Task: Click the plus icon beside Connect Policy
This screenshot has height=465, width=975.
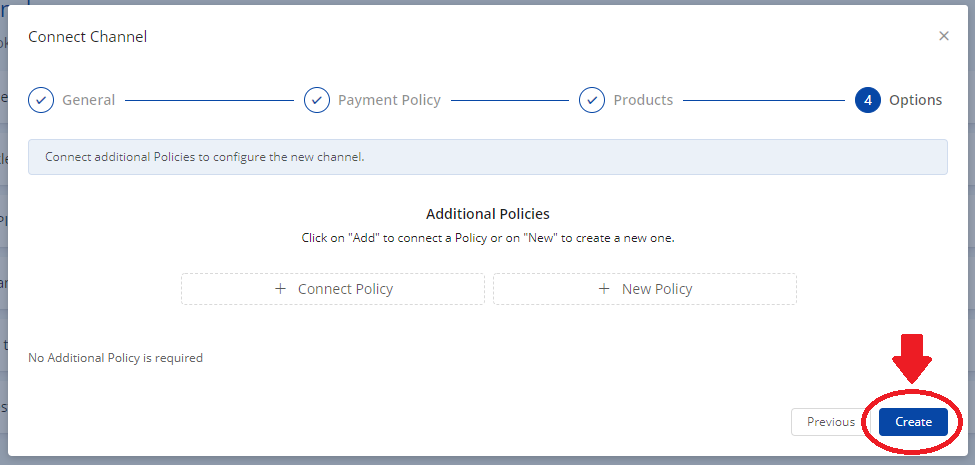Action: (280, 289)
